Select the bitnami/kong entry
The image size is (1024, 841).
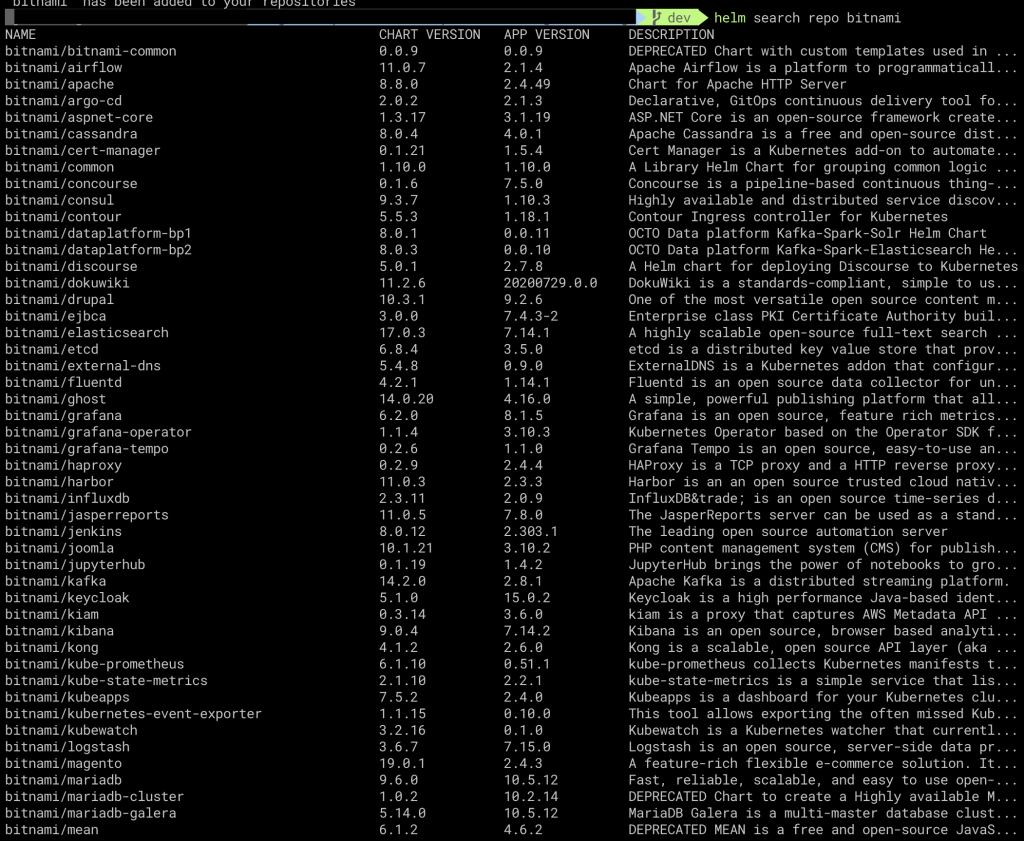(x=52, y=648)
